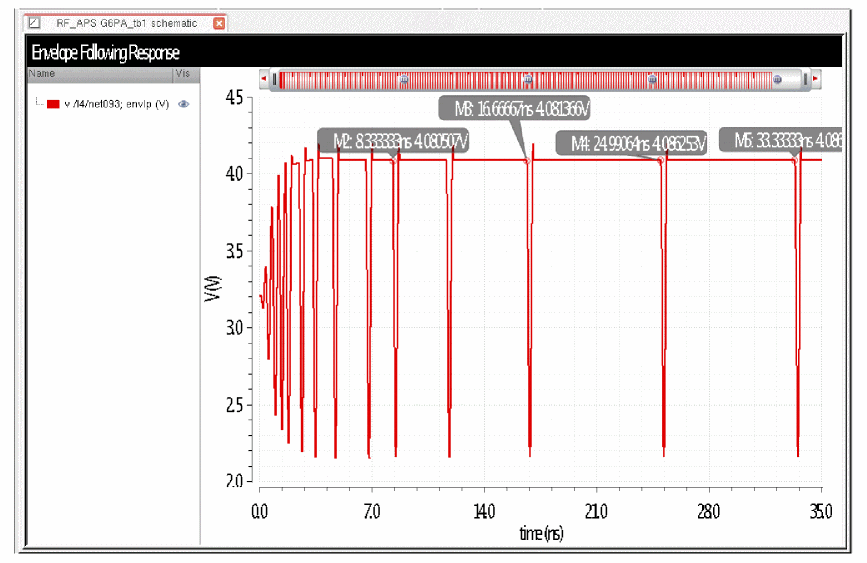The width and height of the screenshot is (867, 563).
Task: Click the right arrow of overview strip
Action: click(x=815, y=78)
